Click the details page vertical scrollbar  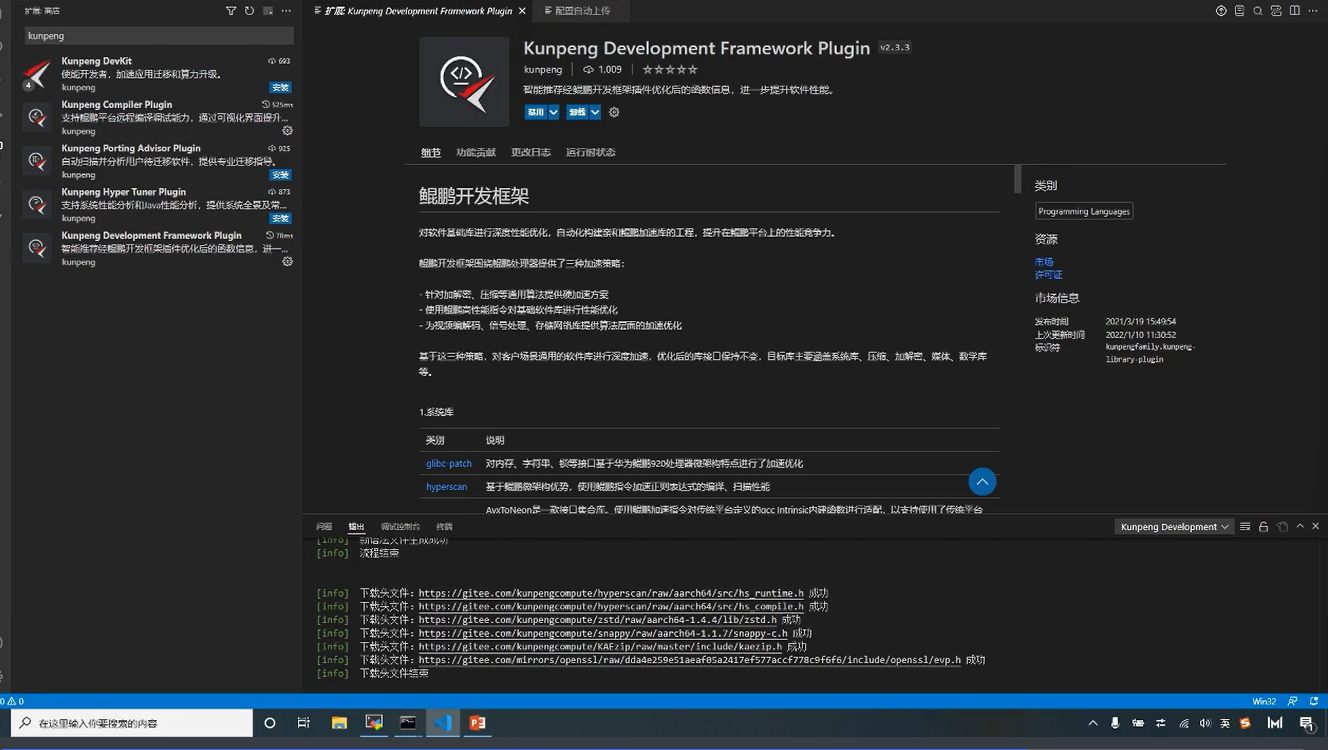click(x=1017, y=180)
